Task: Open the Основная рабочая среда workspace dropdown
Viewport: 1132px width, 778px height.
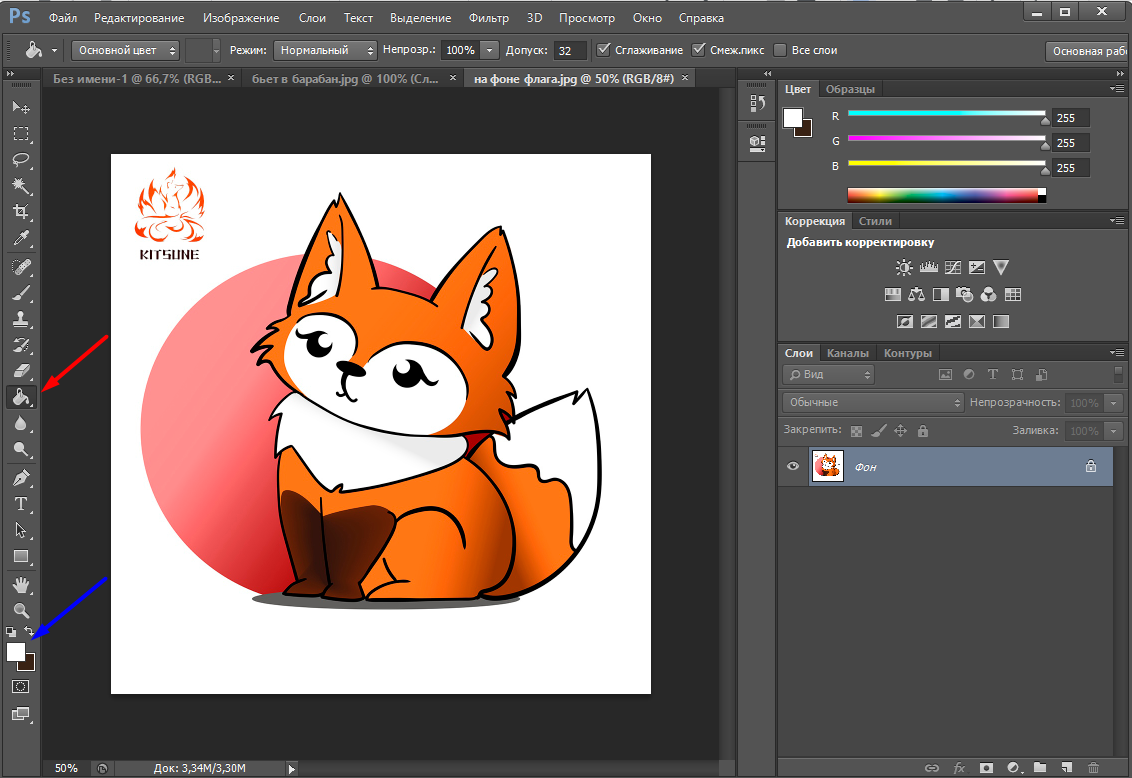Action: point(1089,51)
